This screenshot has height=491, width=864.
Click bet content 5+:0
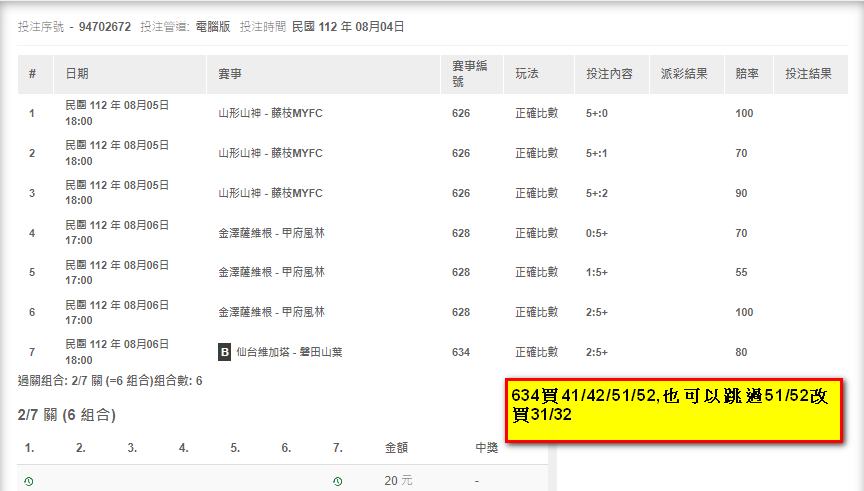[x=597, y=114]
